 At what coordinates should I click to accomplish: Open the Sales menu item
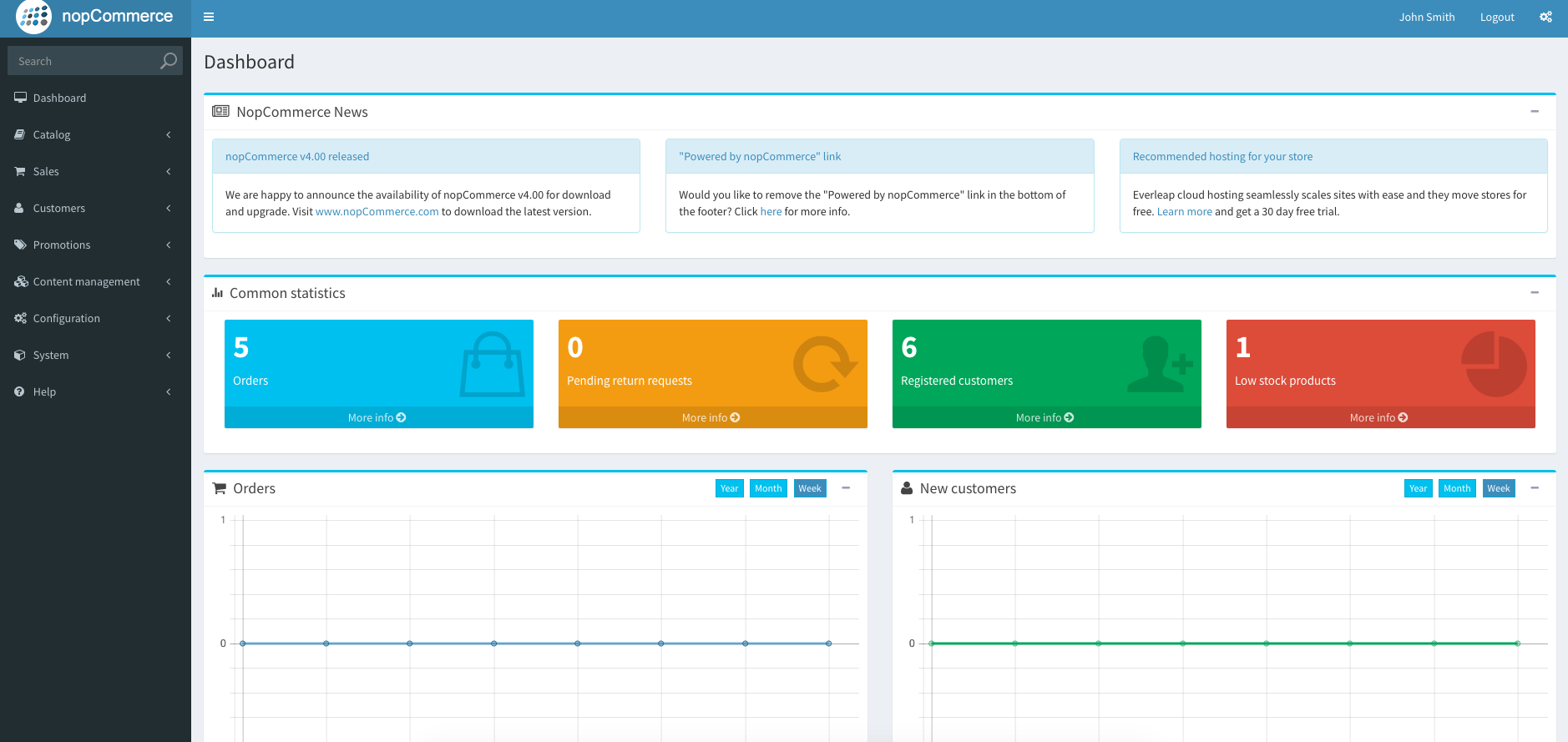point(95,171)
